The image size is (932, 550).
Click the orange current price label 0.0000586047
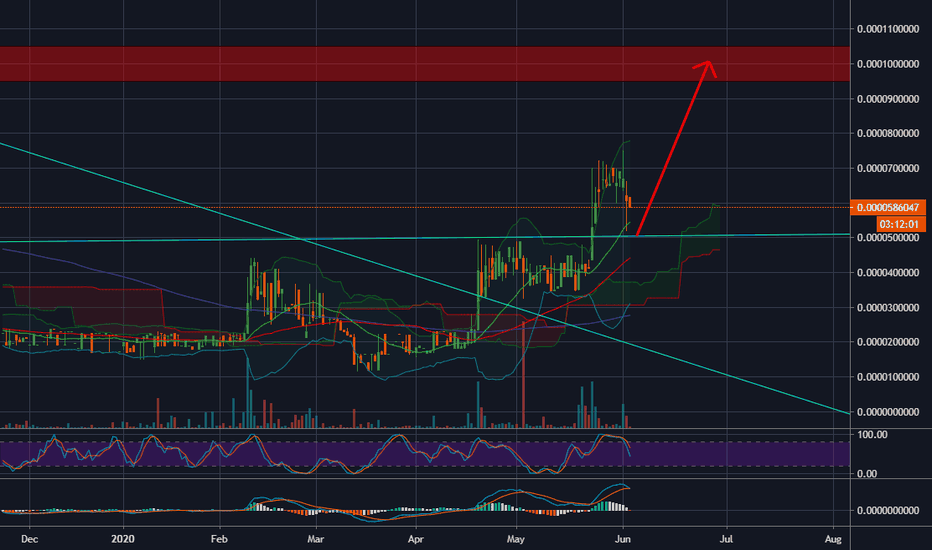(x=888, y=208)
